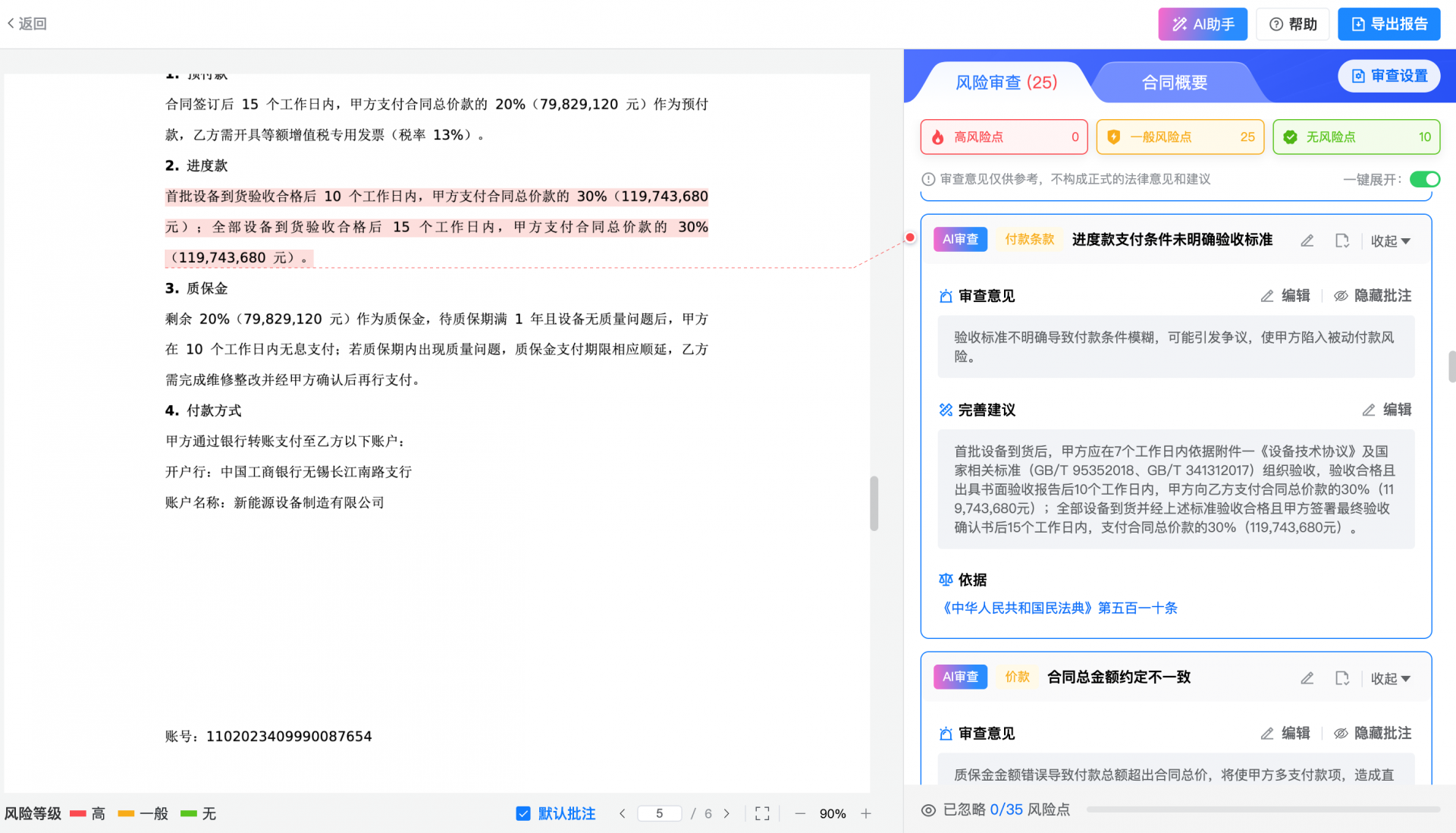The image size is (1456, 833).
Task: Open the AI助手 assistant
Action: coord(1202,24)
